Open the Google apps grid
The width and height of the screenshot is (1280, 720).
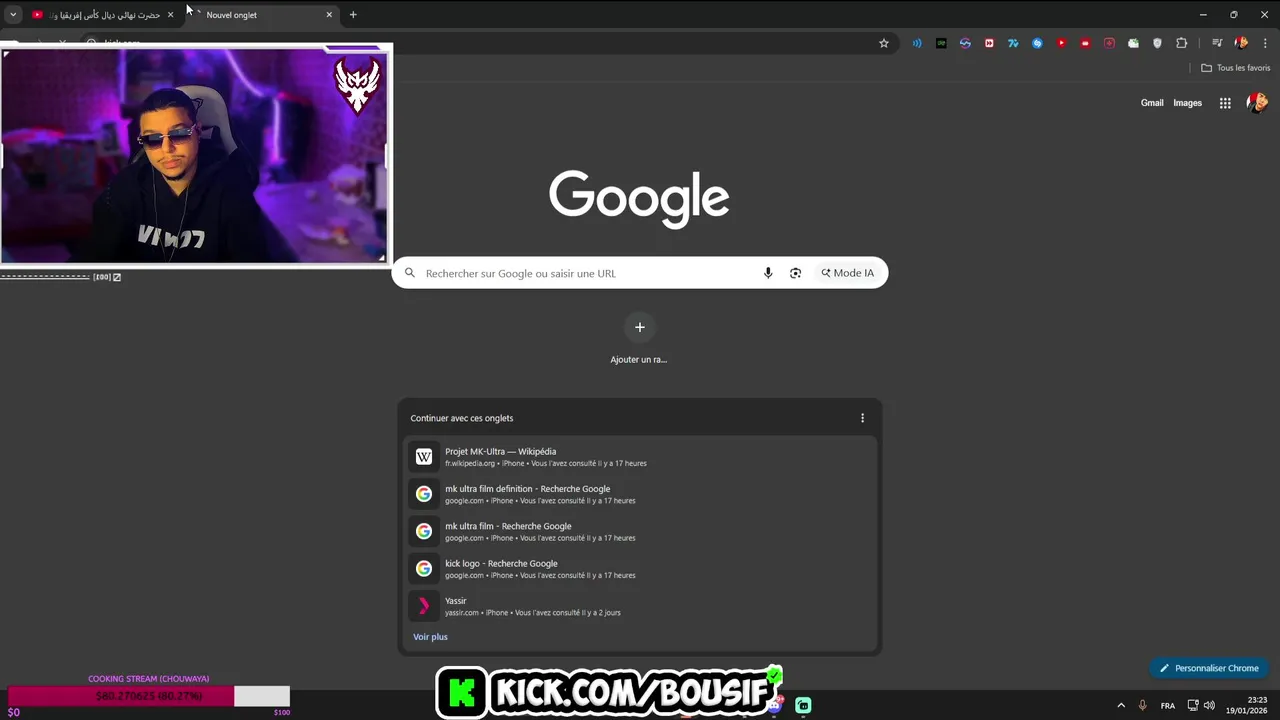point(1225,103)
